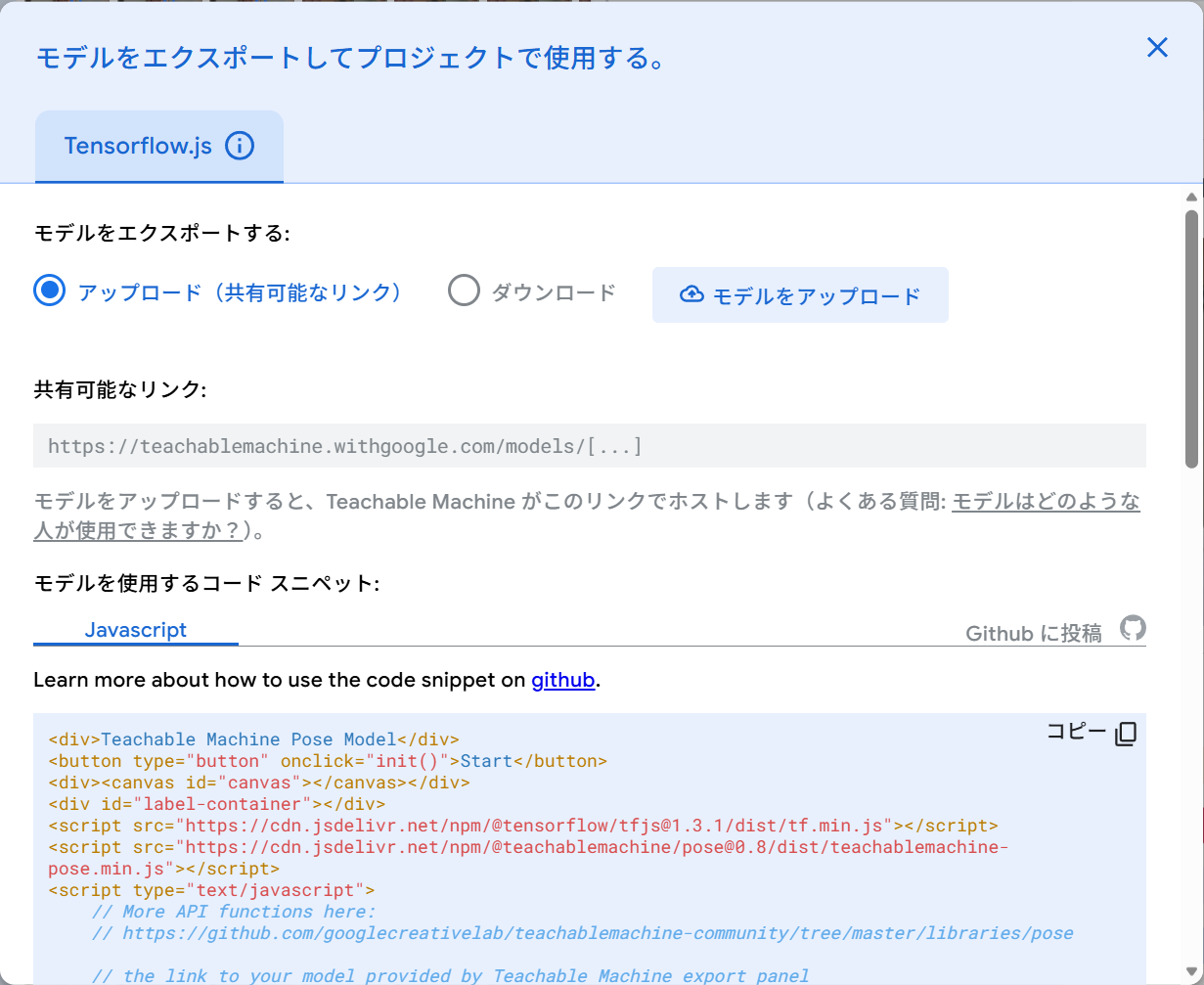The image size is (1204, 985).
Task: Click the googlecreativelab GitHub URL comment line
Action: coord(582,933)
